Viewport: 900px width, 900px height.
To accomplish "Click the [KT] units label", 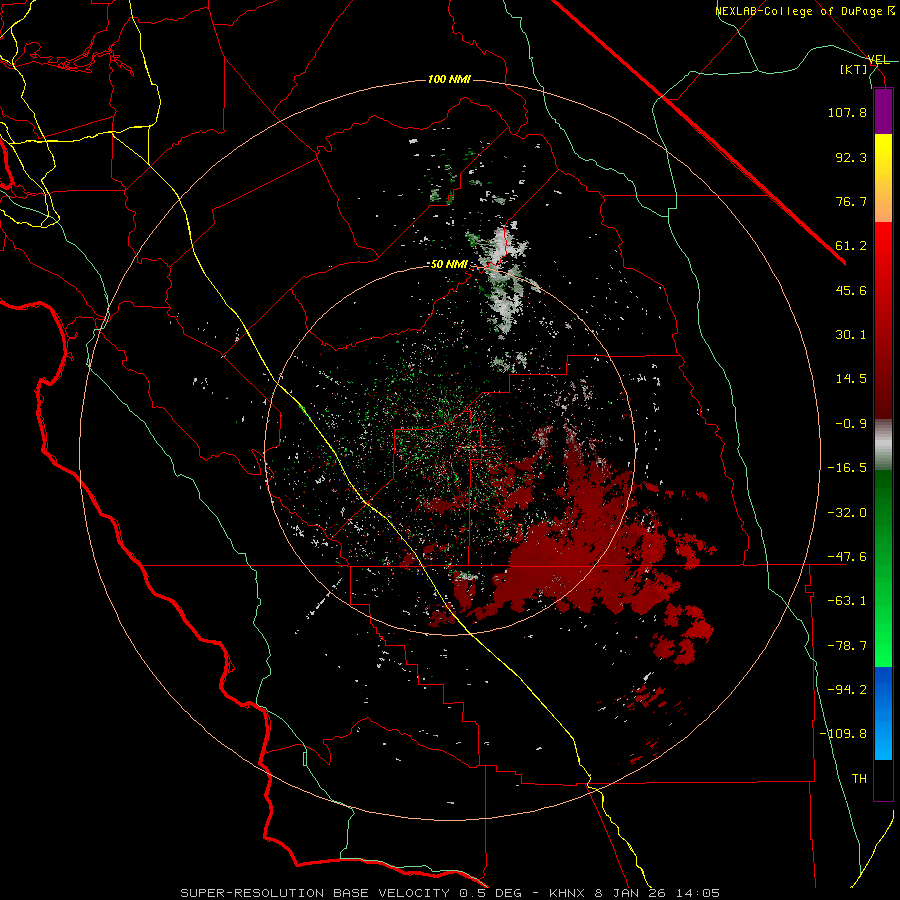I will (853, 69).
